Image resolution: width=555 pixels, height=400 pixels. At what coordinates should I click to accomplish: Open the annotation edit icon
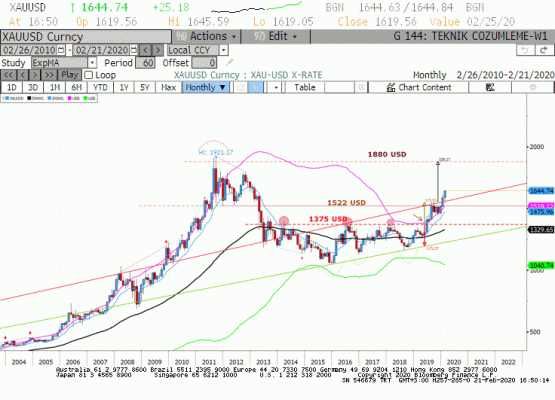pyautogui.click(x=490, y=87)
